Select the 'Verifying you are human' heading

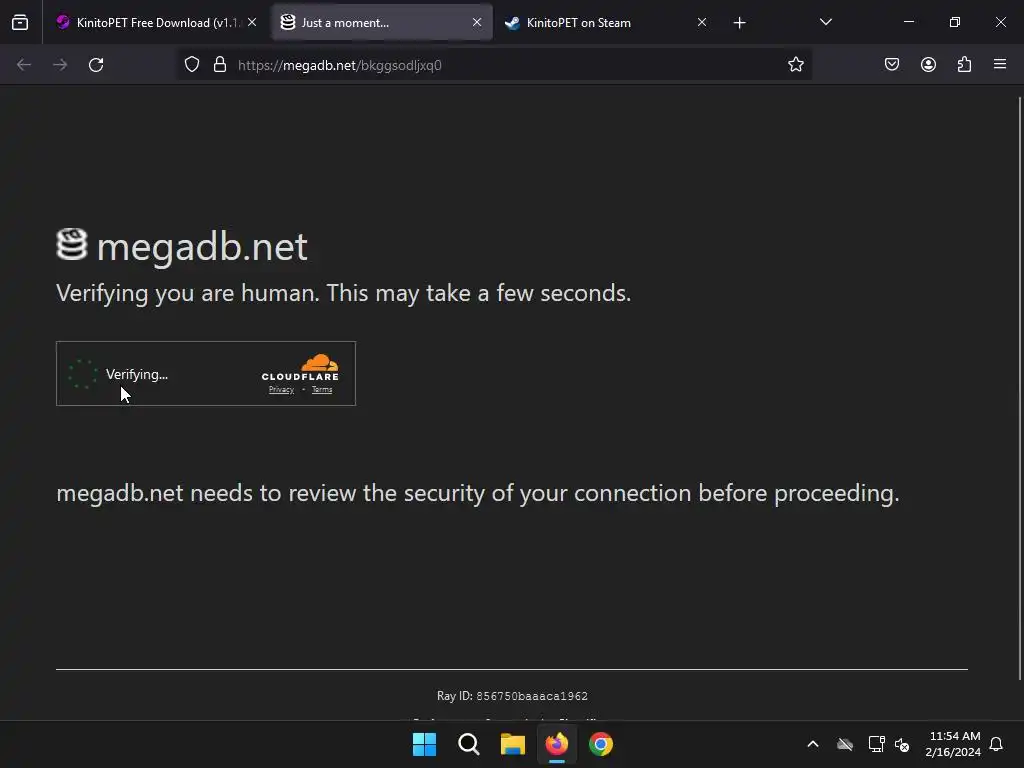[x=344, y=293]
